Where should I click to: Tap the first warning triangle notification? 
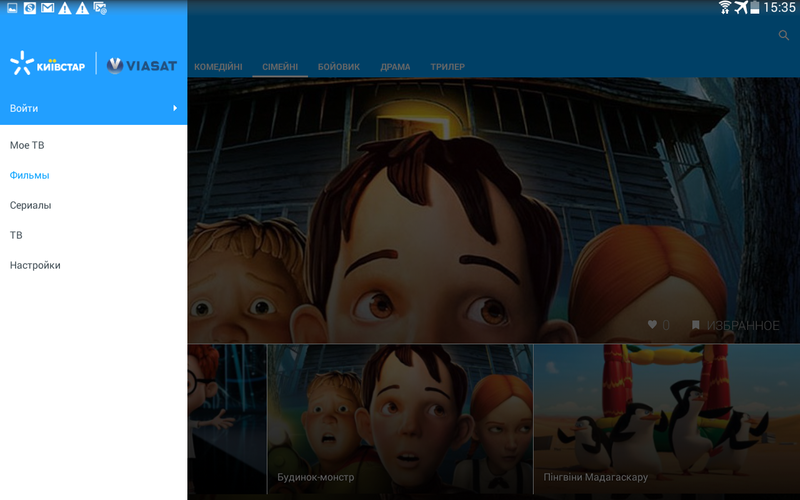65,8
